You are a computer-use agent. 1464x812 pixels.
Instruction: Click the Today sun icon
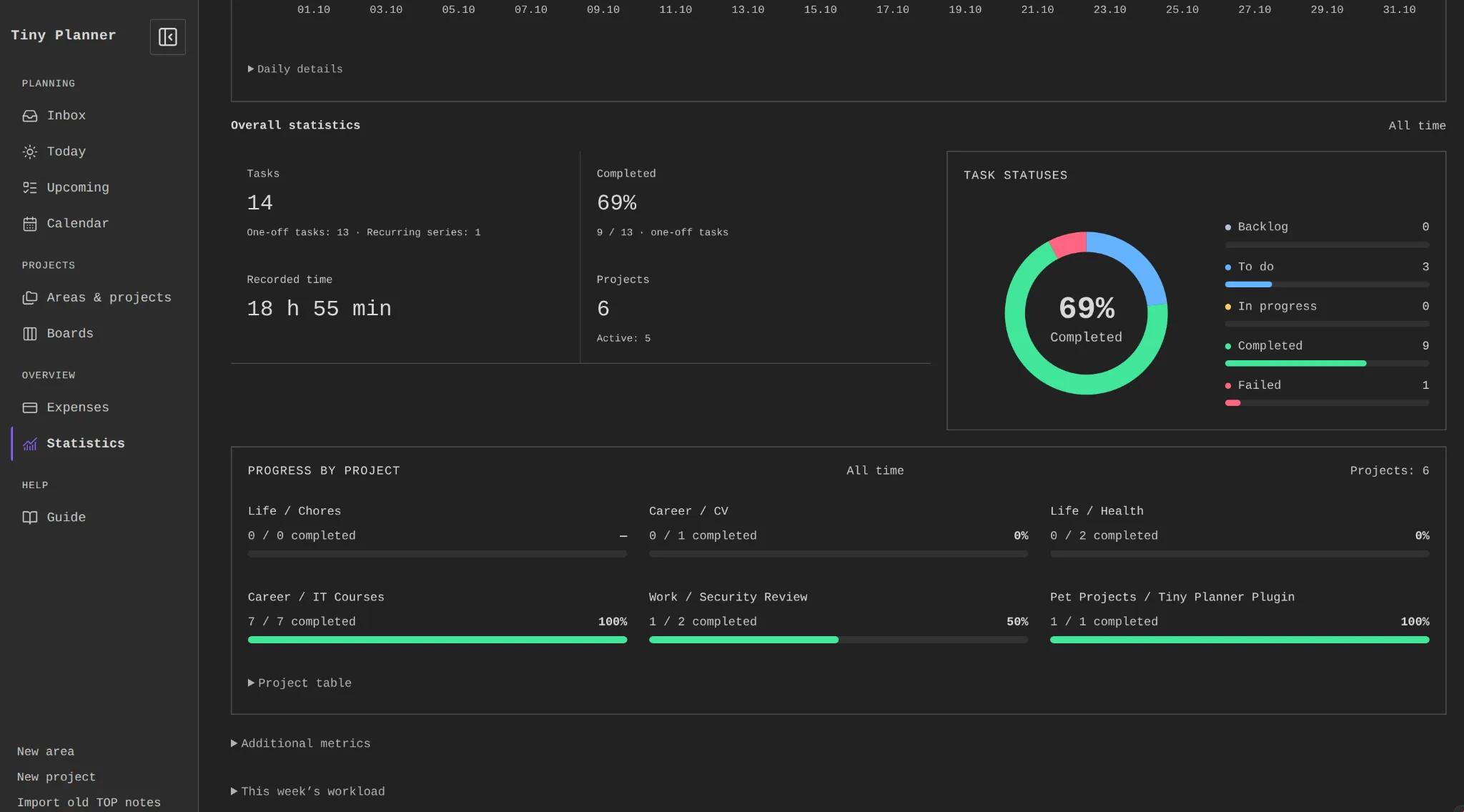(29, 152)
